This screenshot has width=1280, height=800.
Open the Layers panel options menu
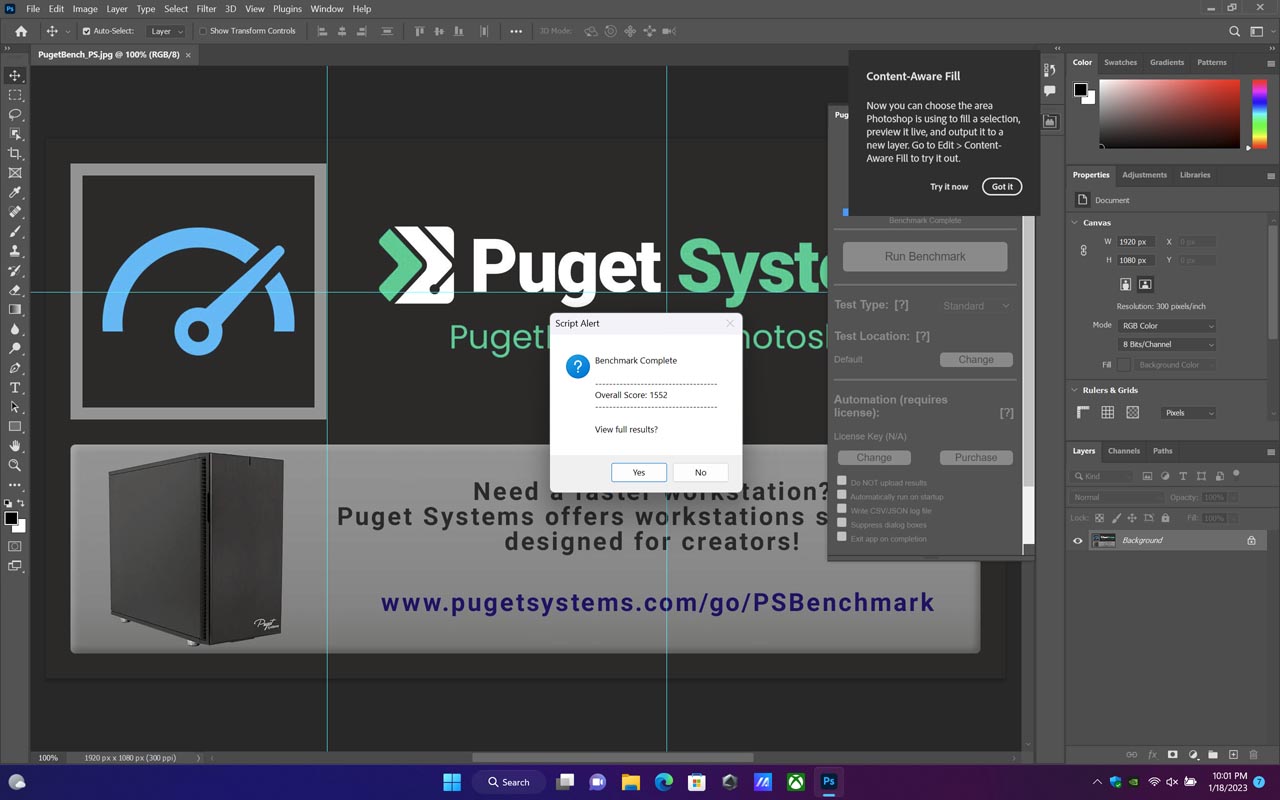click(x=1271, y=451)
